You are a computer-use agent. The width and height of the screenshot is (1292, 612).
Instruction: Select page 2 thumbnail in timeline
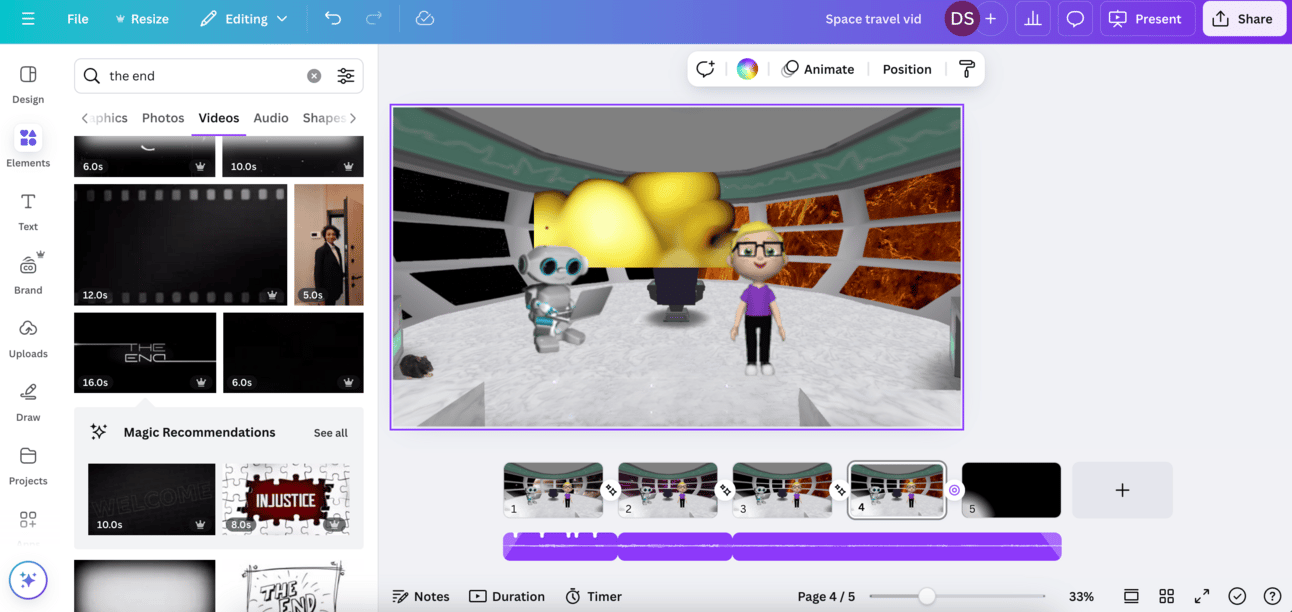(668, 490)
